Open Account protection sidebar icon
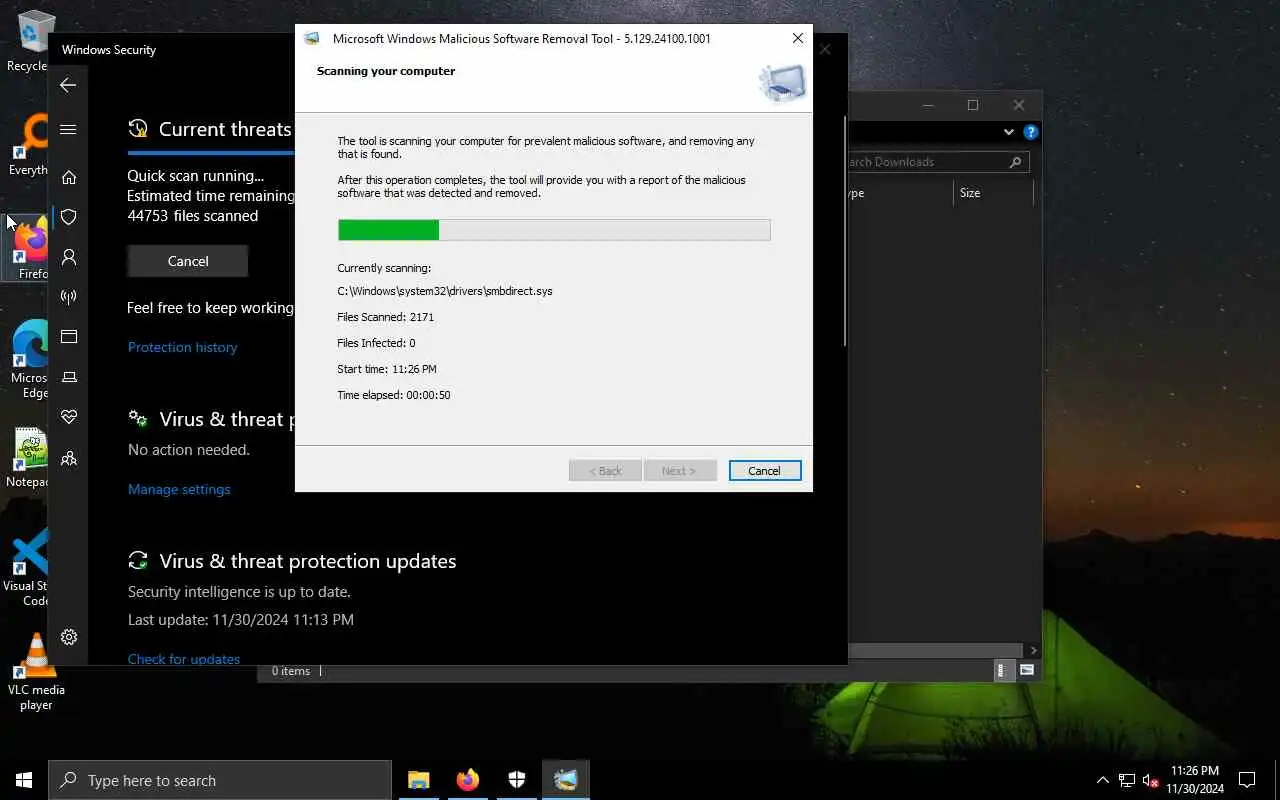Screen dimensions: 1280x800 tap(69, 257)
